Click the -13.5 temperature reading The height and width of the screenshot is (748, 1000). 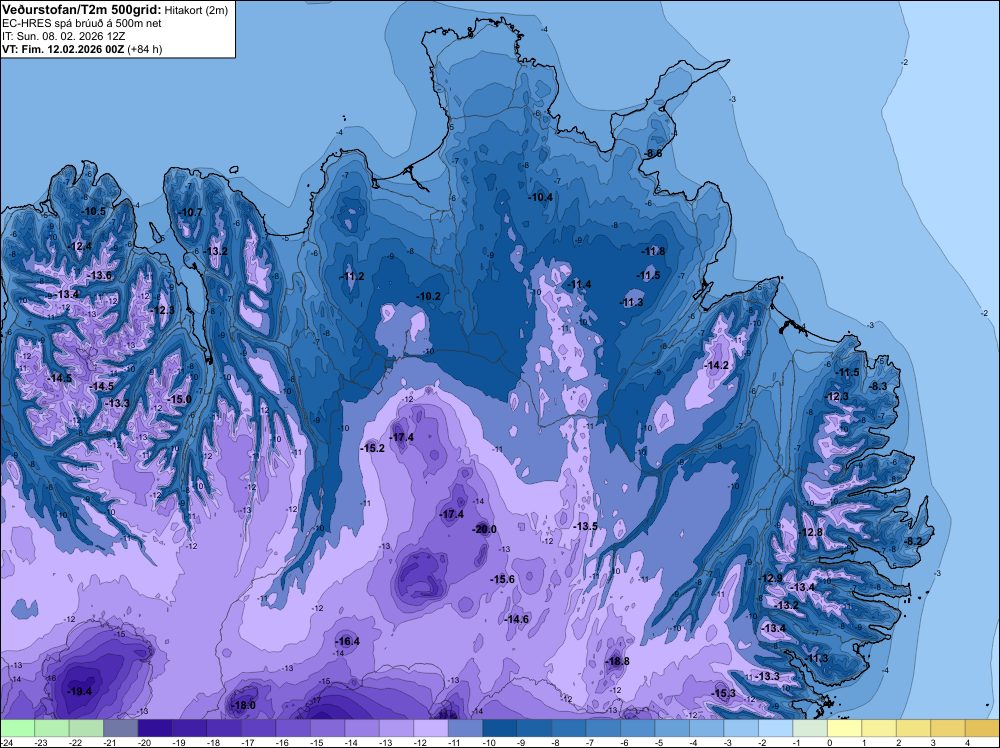point(585,526)
